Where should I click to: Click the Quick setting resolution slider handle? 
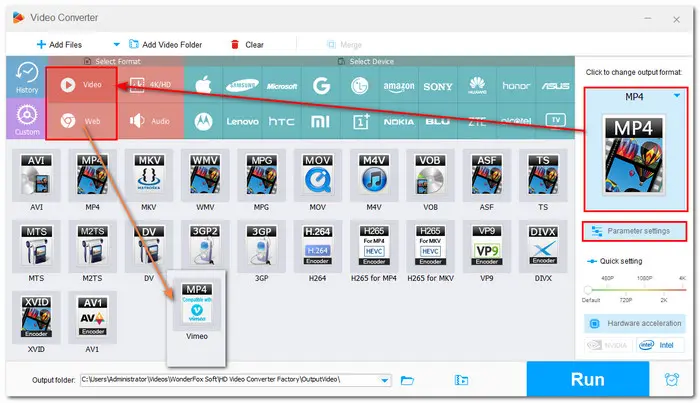click(588, 290)
